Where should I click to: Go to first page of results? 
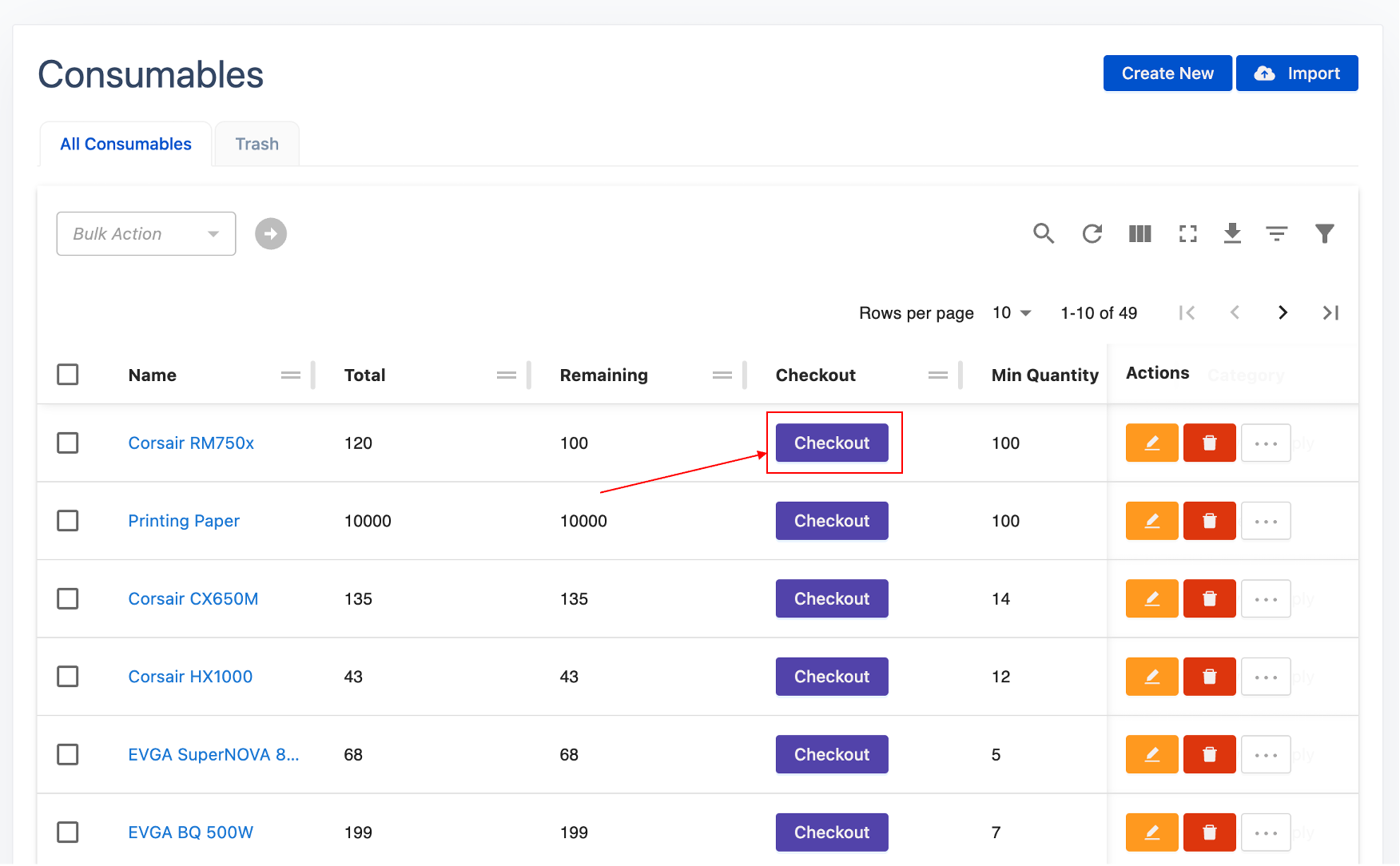pyautogui.click(x=1187, y=312)
